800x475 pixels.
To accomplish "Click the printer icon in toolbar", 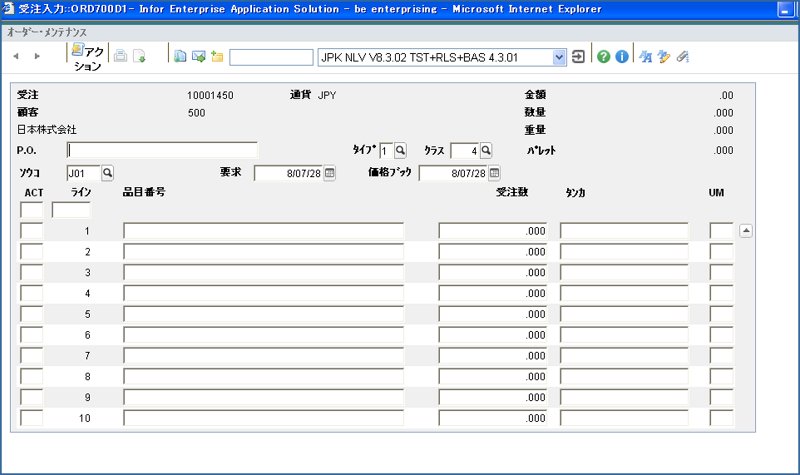I will click(x=120, y=56).
